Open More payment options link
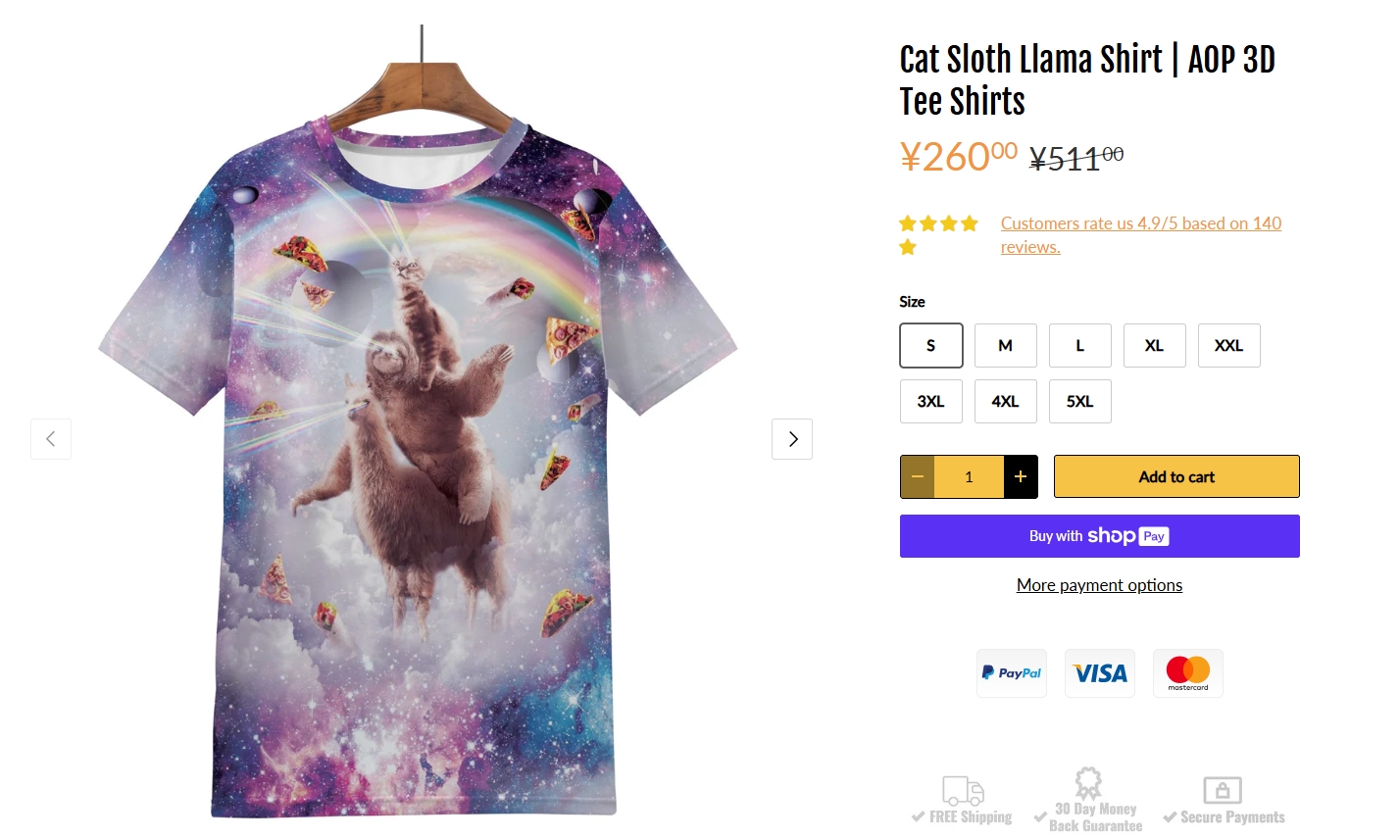This screenshot has height=840, width=1400. pos(1100,585)
